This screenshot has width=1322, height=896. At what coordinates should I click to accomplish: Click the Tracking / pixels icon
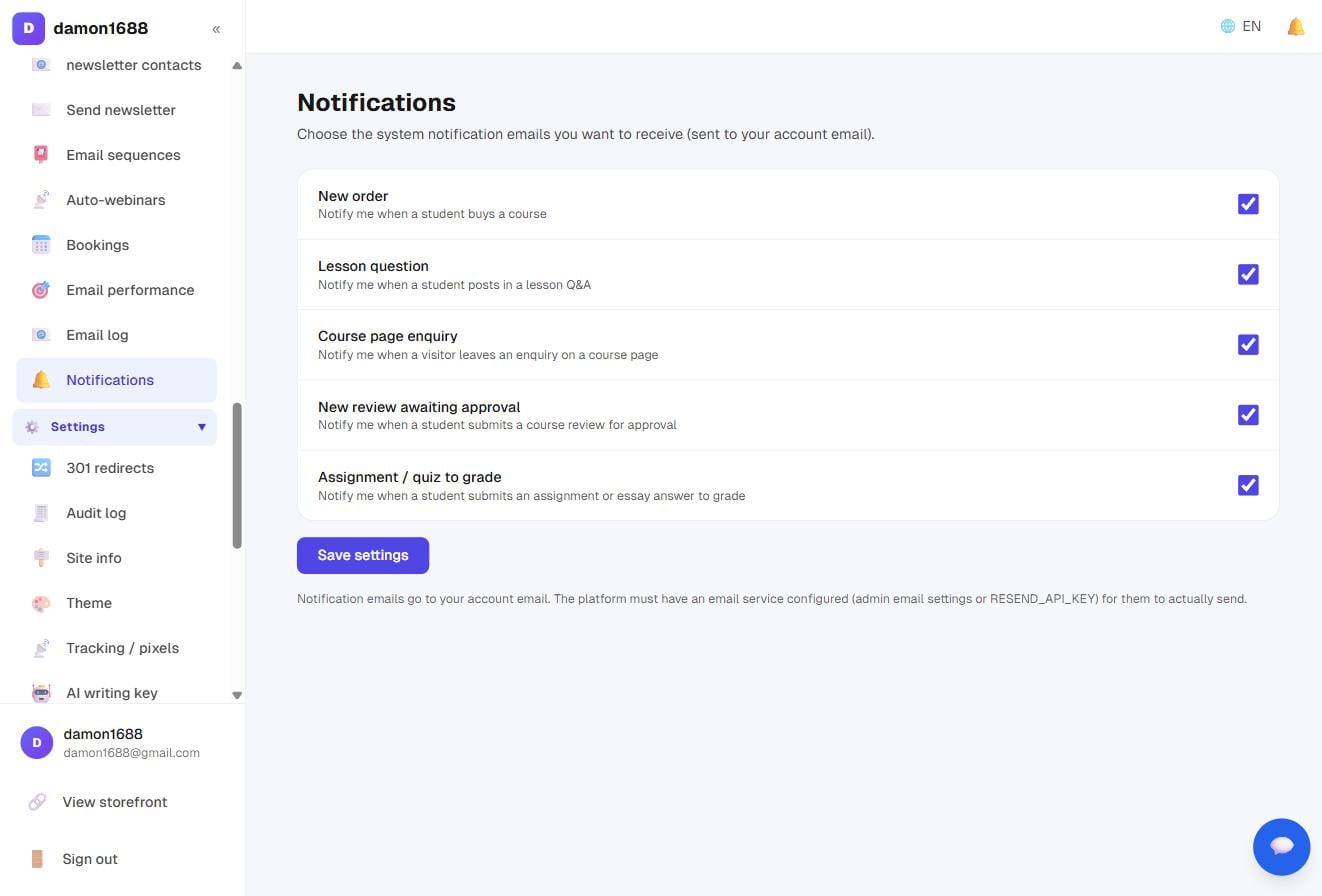41,648
